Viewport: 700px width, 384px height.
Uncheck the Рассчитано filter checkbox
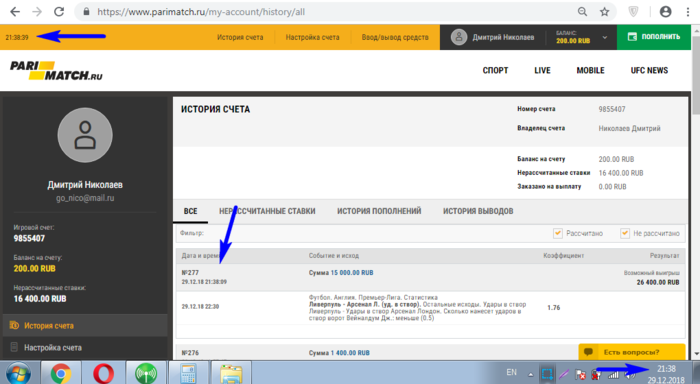point(558,233)
